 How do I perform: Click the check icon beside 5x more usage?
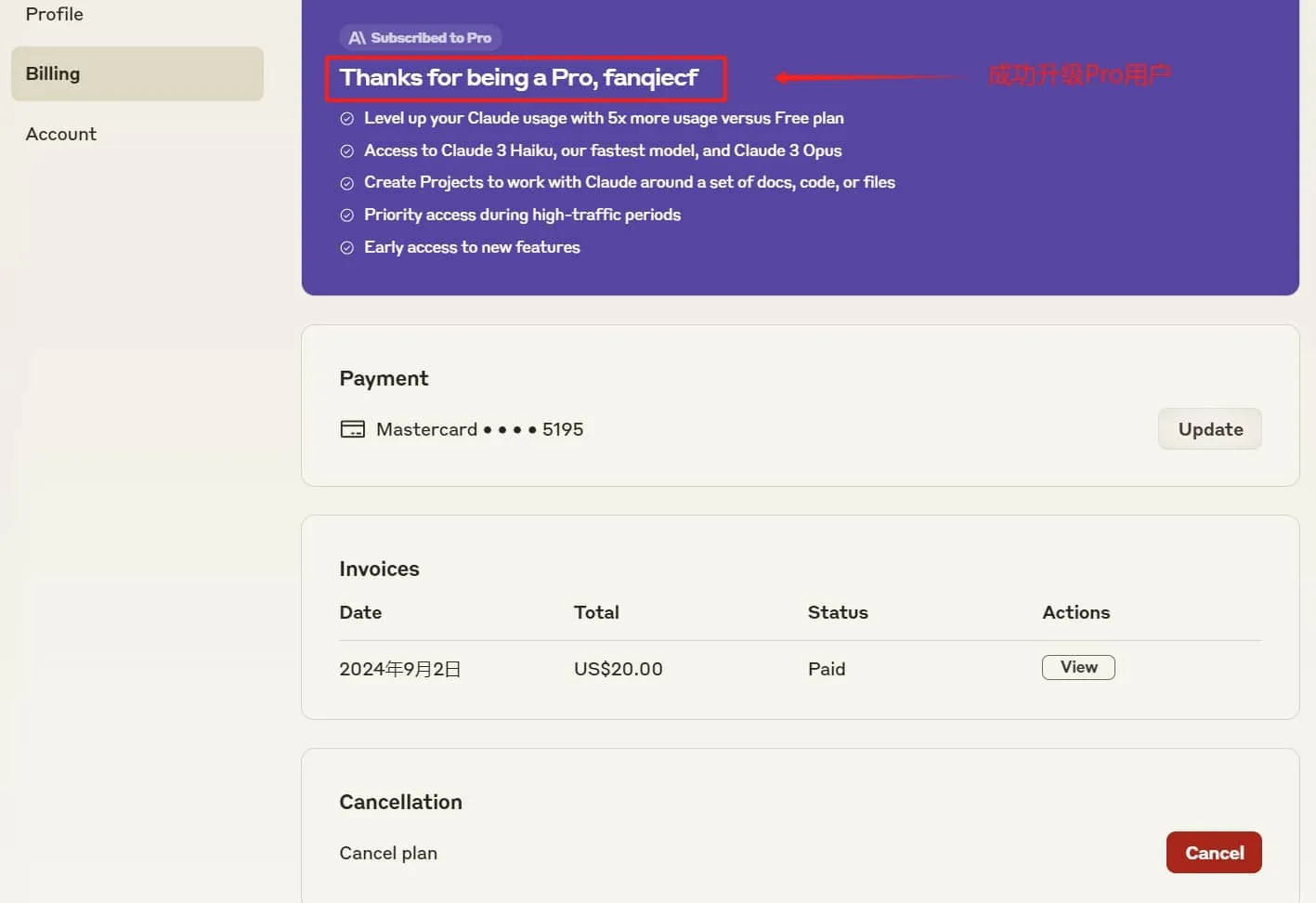[347, 119]
